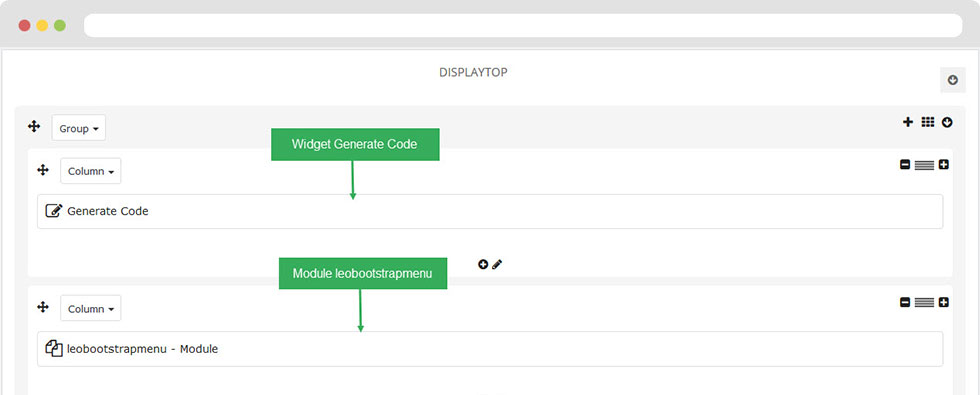Click the browser address bar
Viewport: 980px width, 395px height.
(x=523, y=26)
